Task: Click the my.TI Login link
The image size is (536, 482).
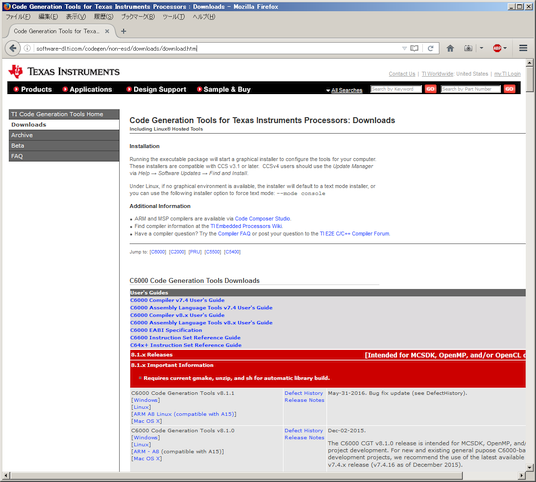Action: point(507,74)
